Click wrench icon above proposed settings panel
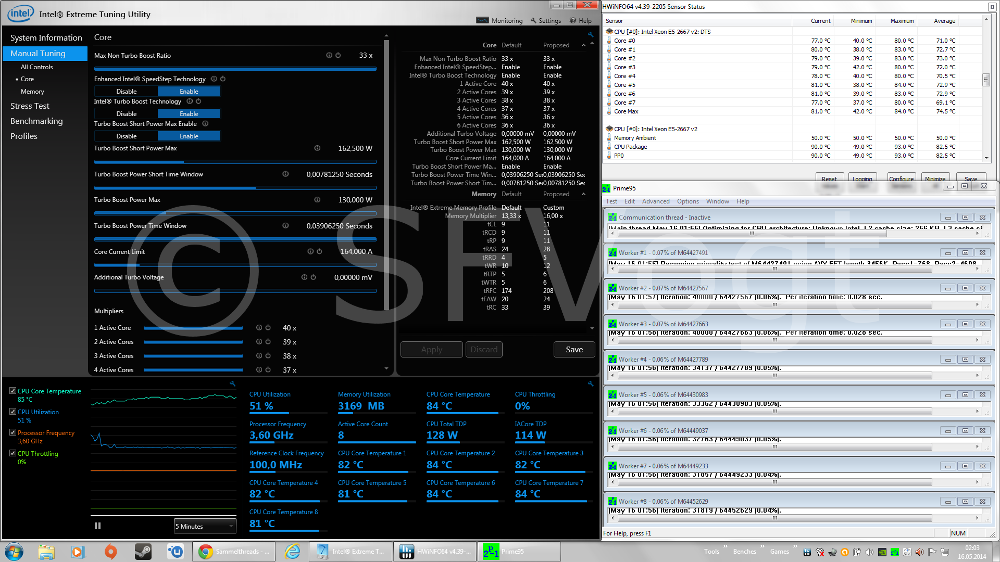1000x562 pixels. (591, 35)
